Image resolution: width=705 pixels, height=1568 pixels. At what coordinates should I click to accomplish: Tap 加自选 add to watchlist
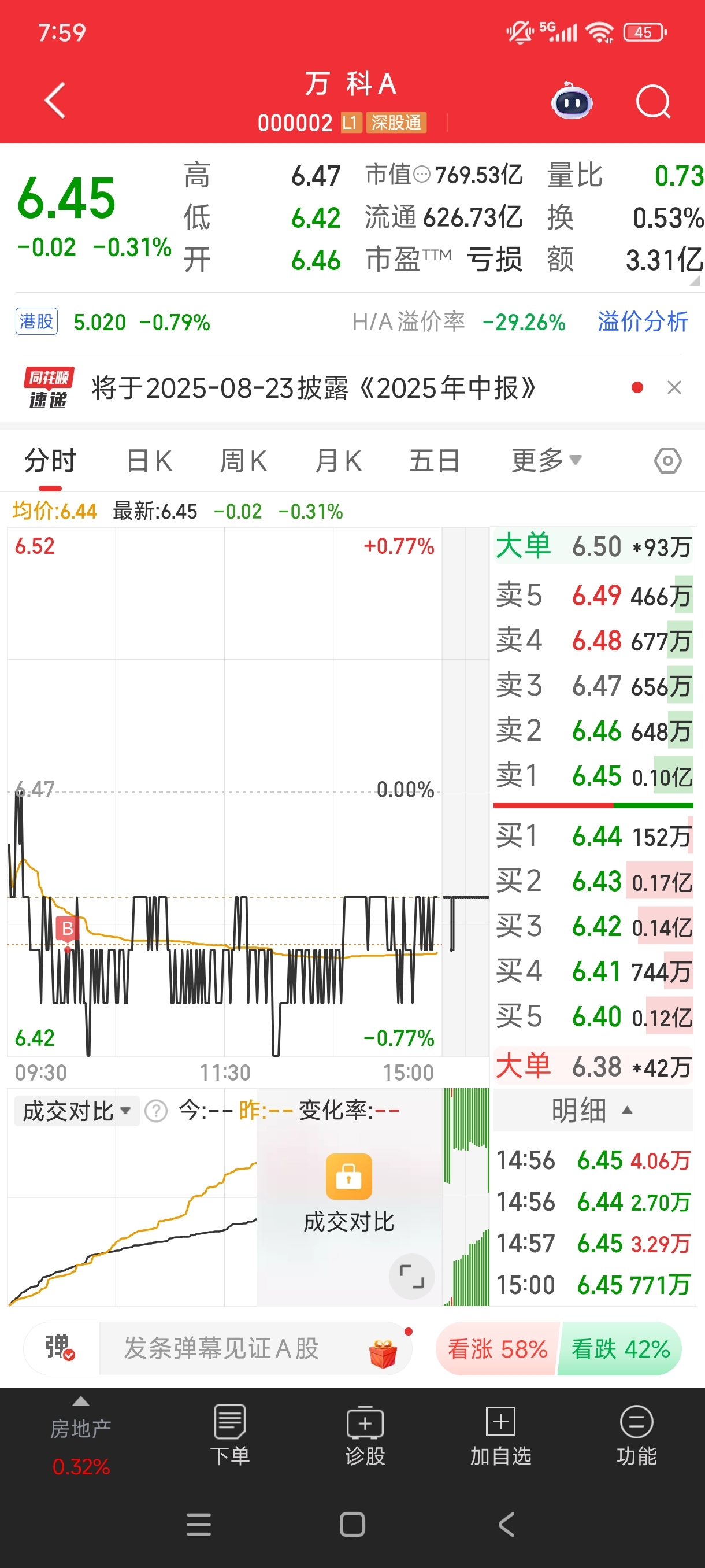[500, 1434]
